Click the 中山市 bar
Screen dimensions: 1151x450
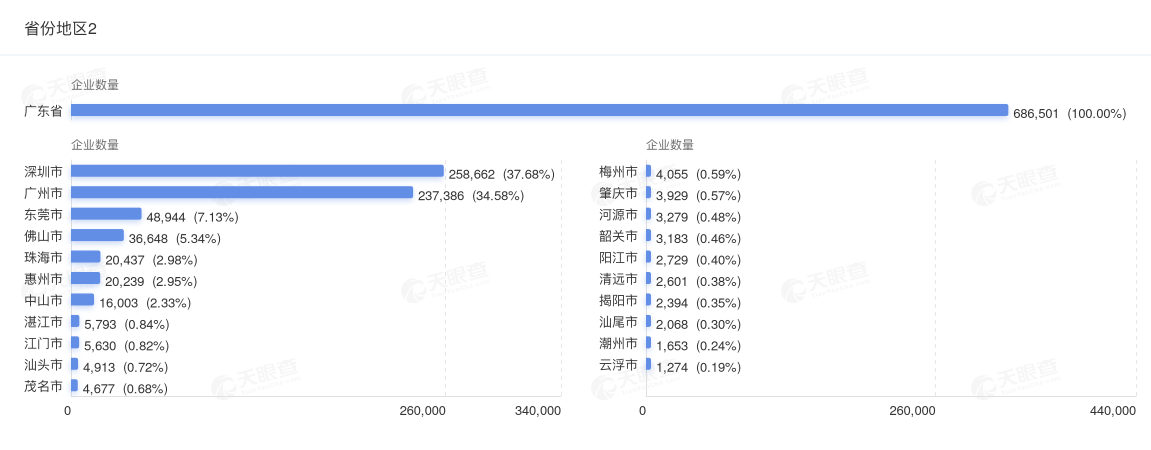click(x=82, y=300)
